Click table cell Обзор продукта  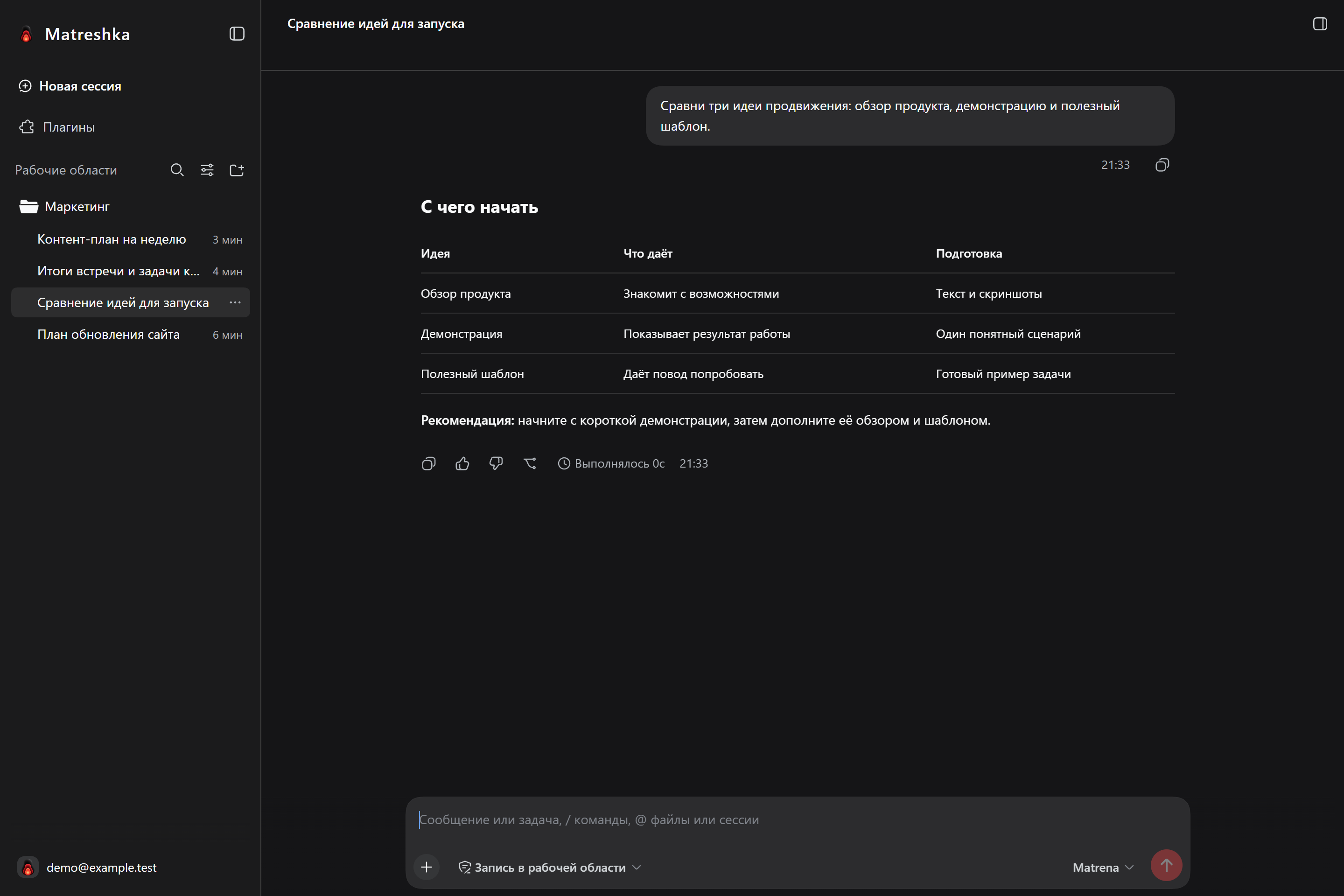pyautogui.click(x=466, y=294)
